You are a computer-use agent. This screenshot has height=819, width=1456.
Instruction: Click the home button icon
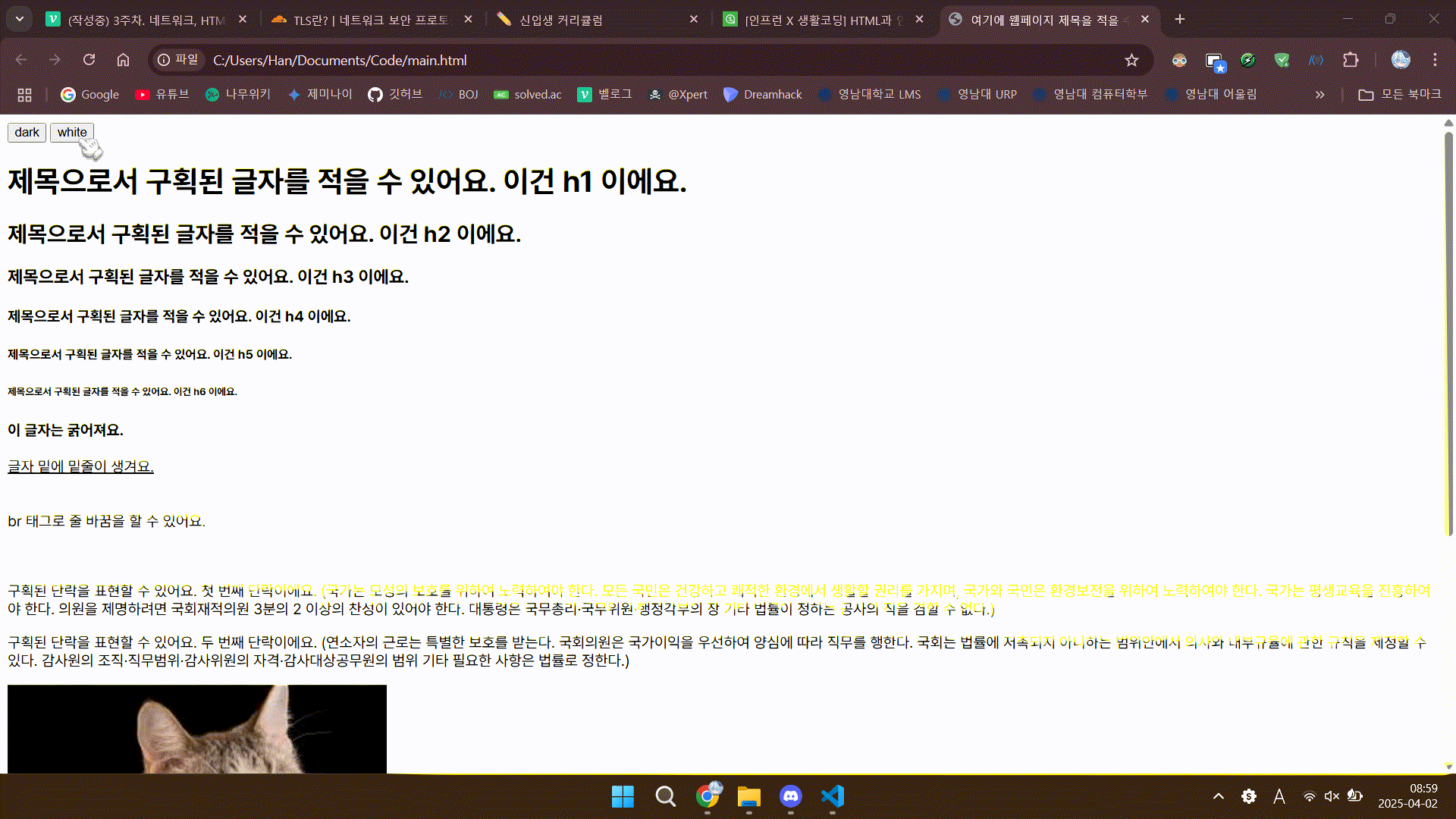point(123,60)
